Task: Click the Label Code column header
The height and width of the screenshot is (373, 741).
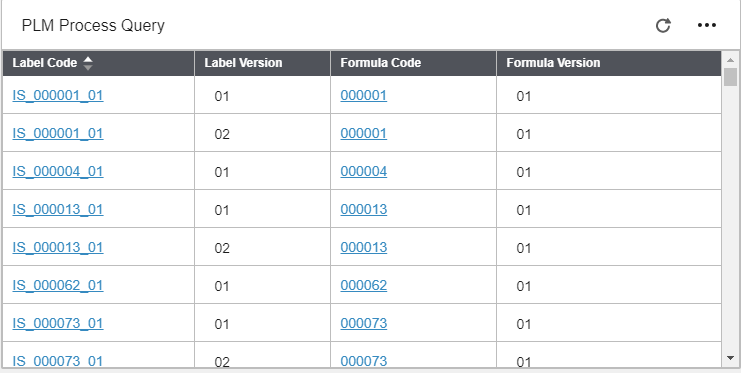Action: coord(98,63)
